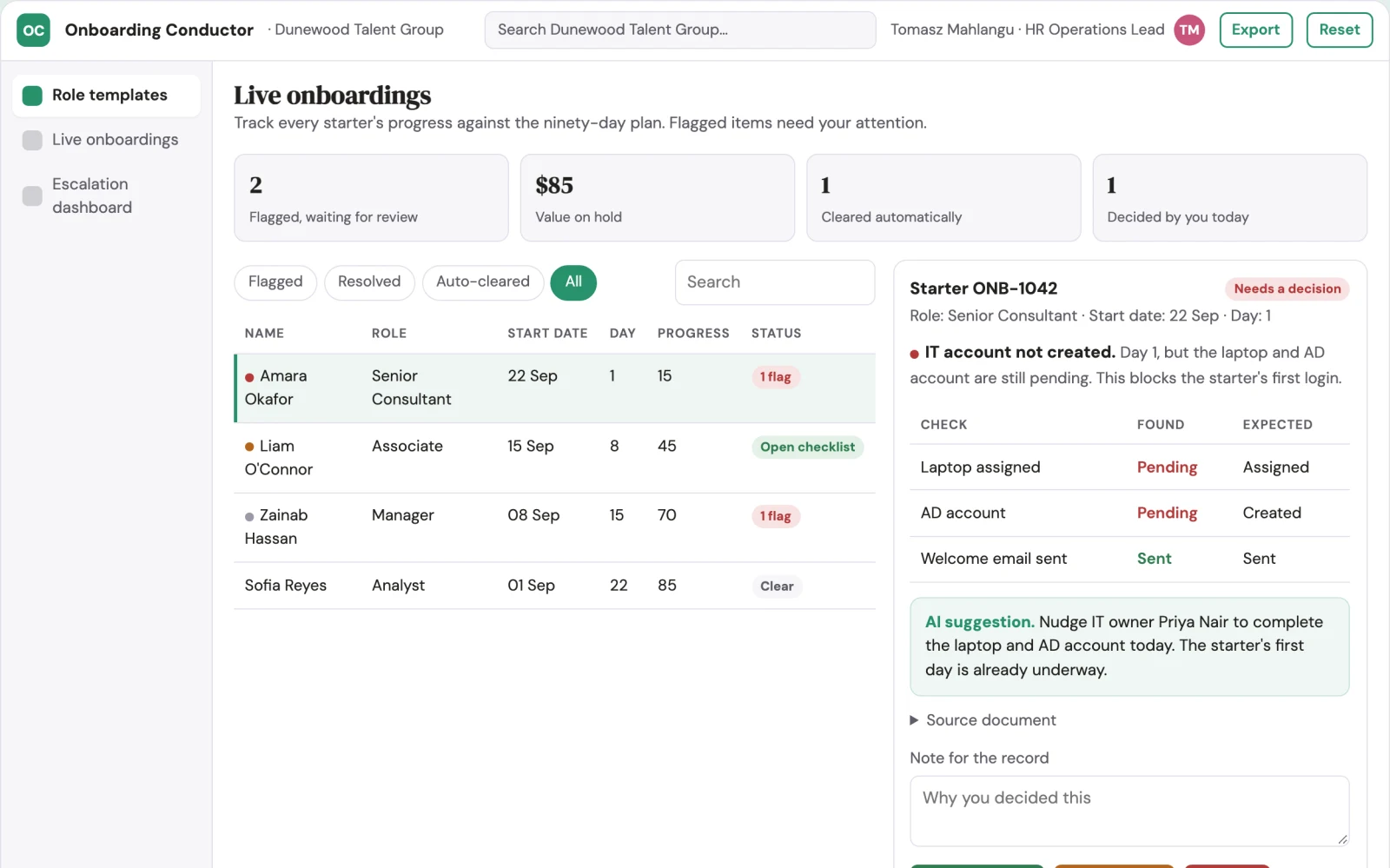Click the Welcome email sent check row
Image resolution: width=1390 pixels, height=868 pixels.
1129,559
